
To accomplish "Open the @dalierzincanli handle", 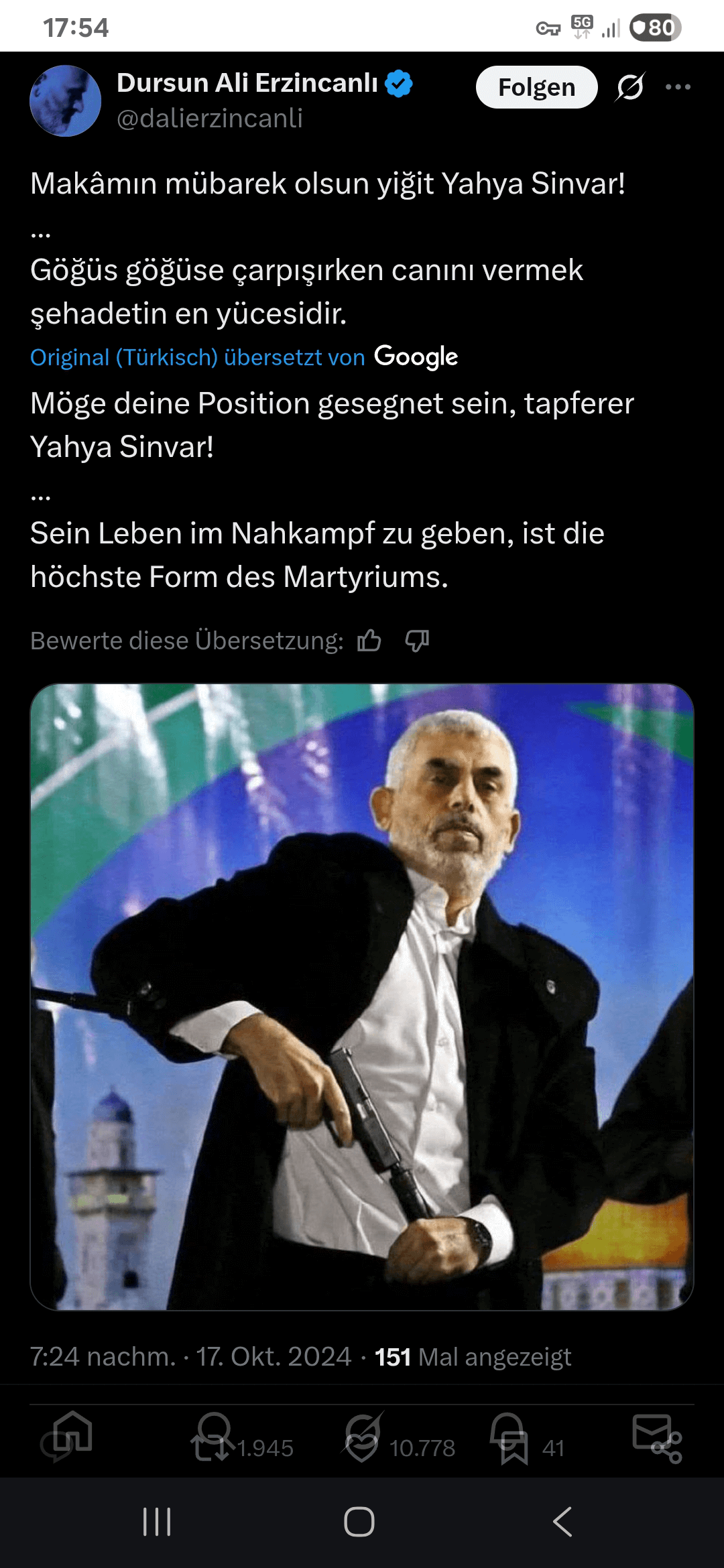I will (x=210, y=118).
